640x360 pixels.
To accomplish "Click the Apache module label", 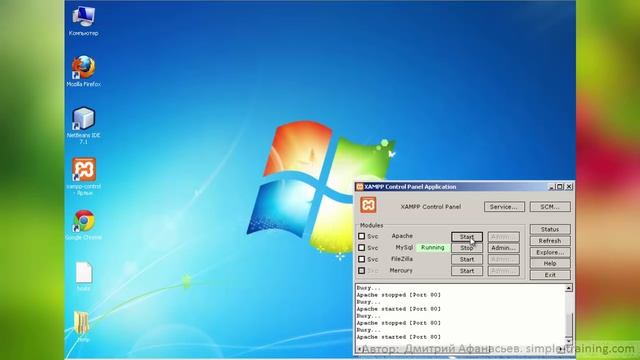I will [x=402, y=236].
